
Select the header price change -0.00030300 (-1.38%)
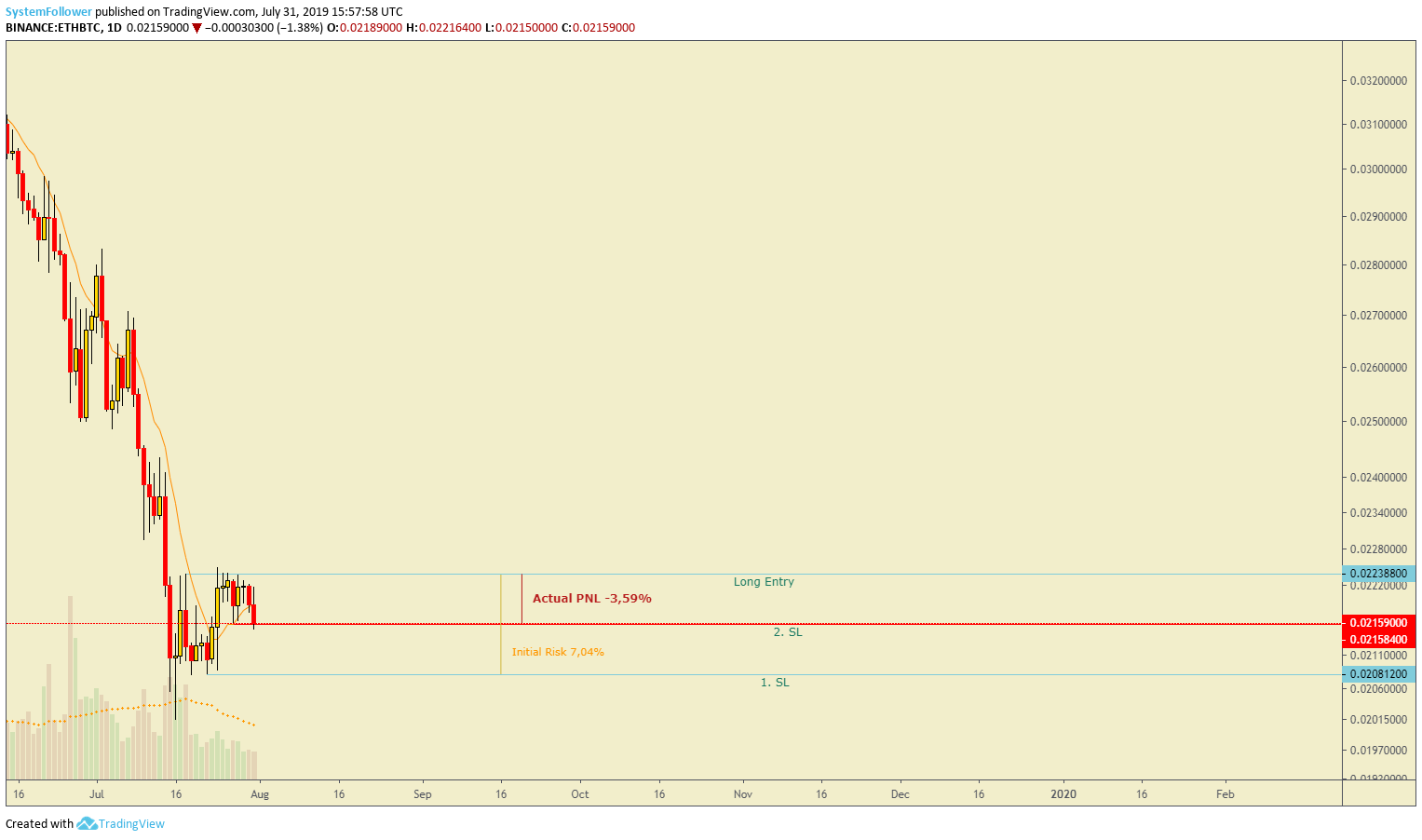pyautogui.click(x=264, y=28)
